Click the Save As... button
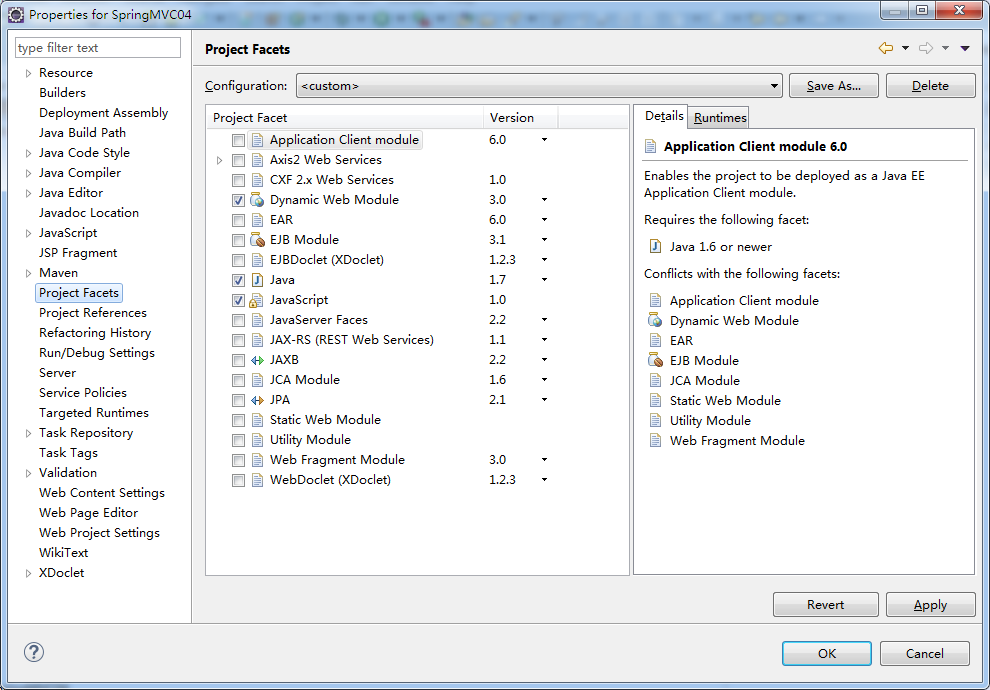Viewport: 990px width, 690px height. (833, 86)
